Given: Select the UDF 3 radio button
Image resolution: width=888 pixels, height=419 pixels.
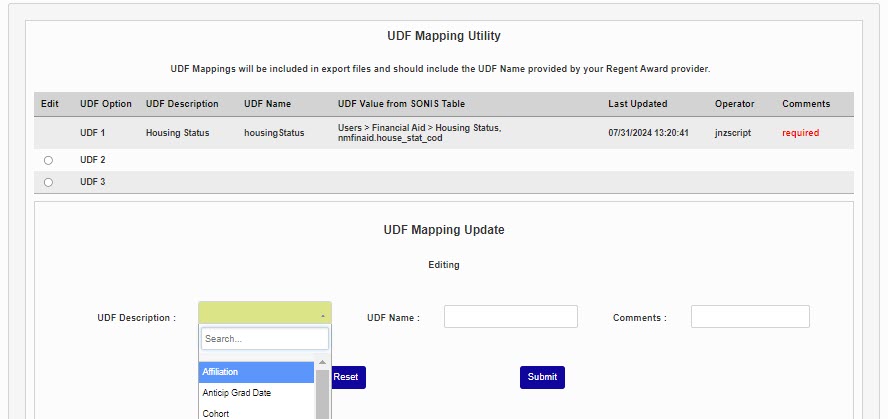Looking at the screenshot, I should [x=48, y=182].
